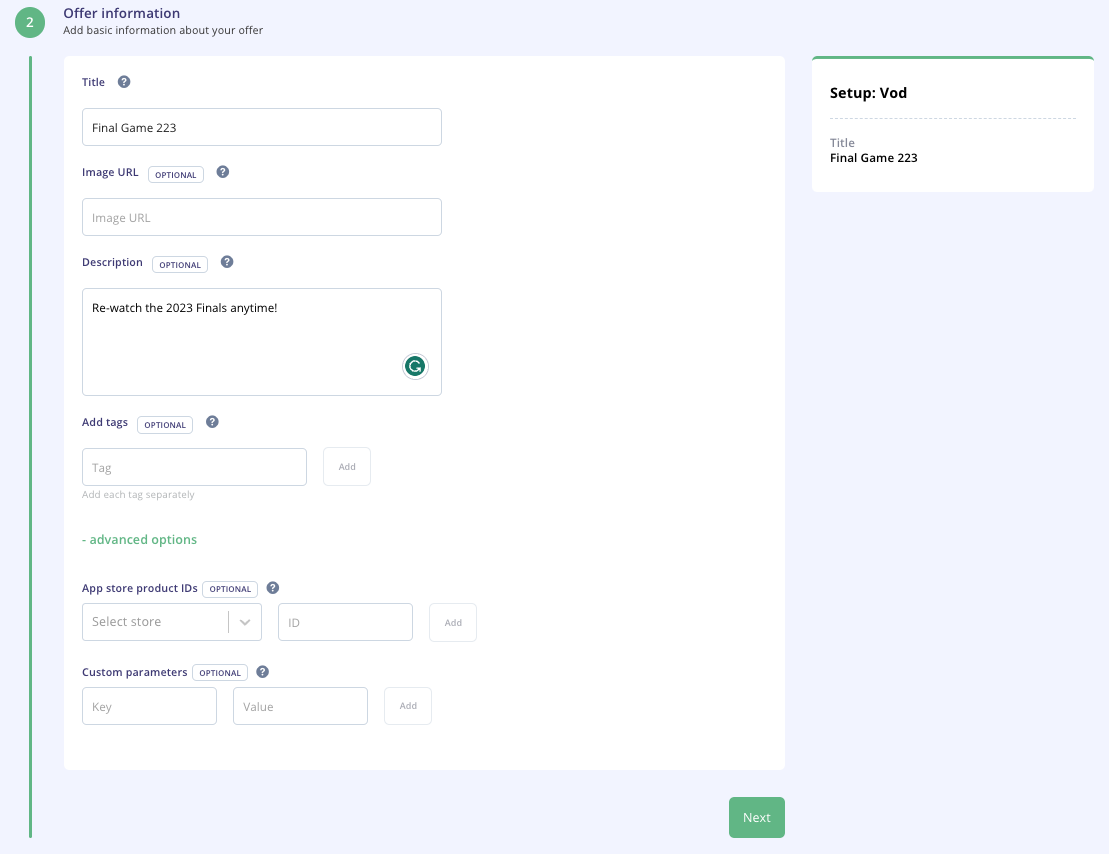Viewport: 1109px width, 854px height.
Task: Click the 'Add each tag separately' hint
Action: point(138,495)
